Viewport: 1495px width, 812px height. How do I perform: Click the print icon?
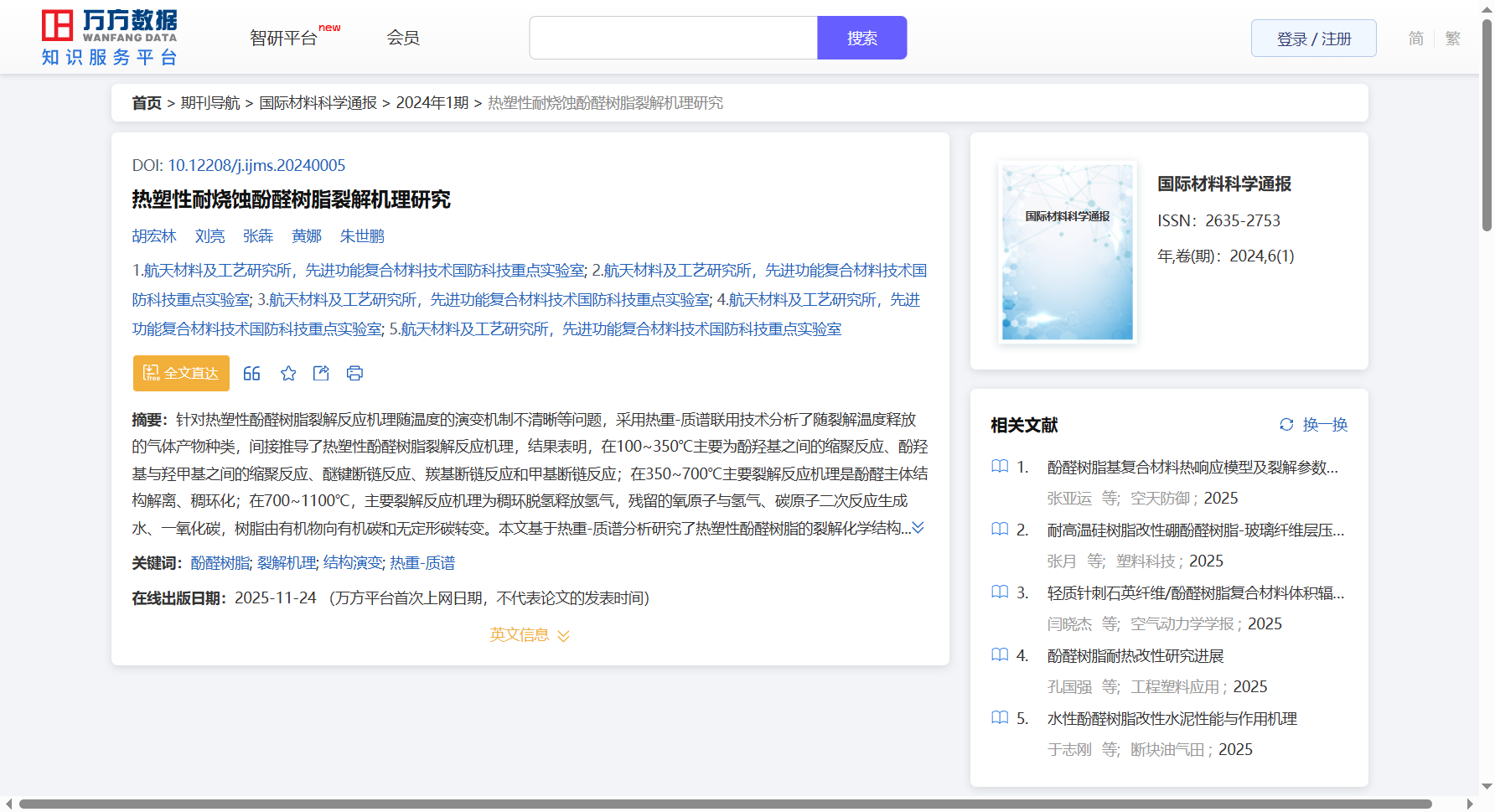354,374
